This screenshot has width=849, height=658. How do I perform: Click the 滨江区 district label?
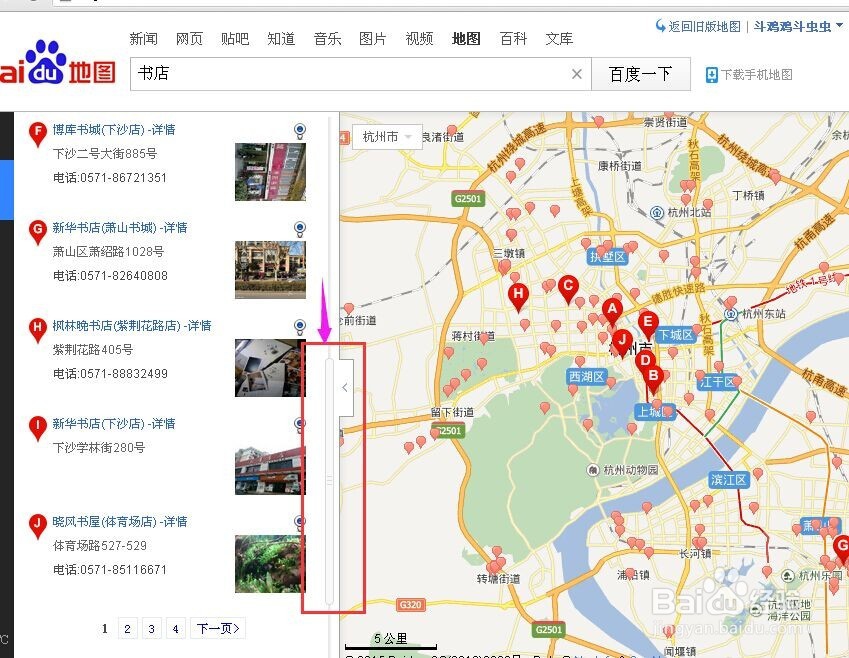[729, 480]
